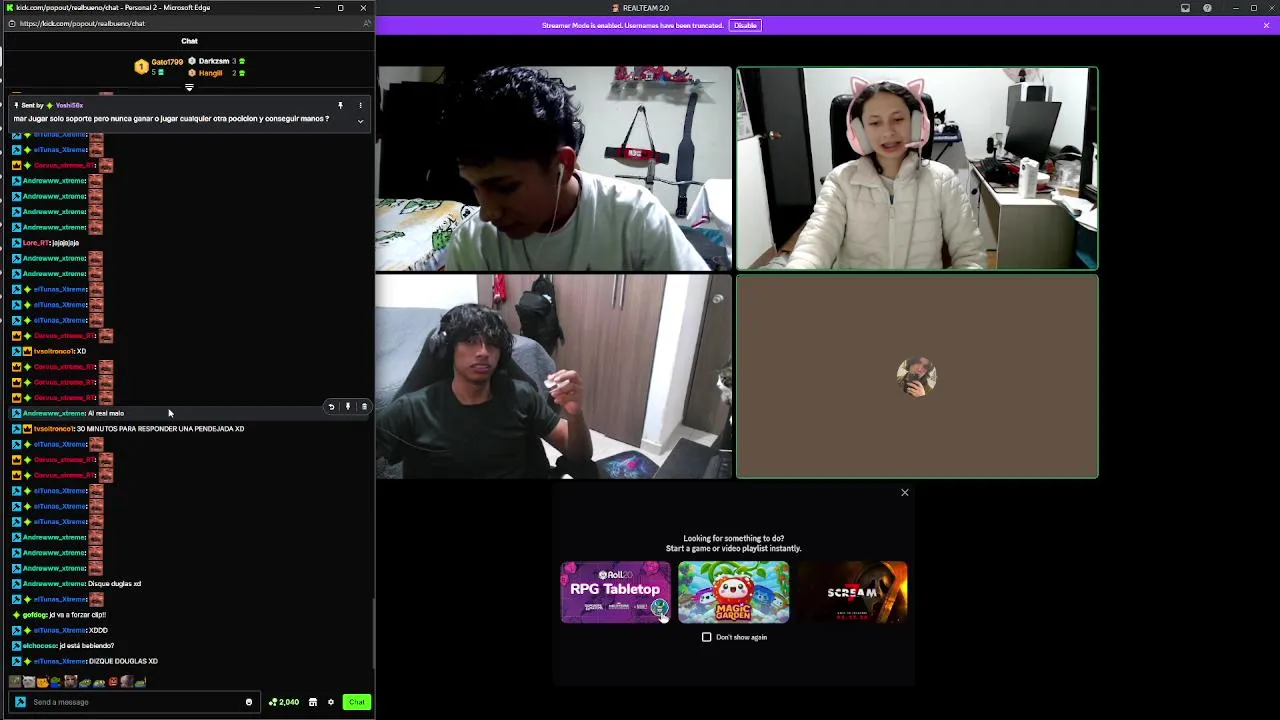Click the Darkzsm leaderboard entry
Viewport: 1280px width, 720px height.
(217, 61)
